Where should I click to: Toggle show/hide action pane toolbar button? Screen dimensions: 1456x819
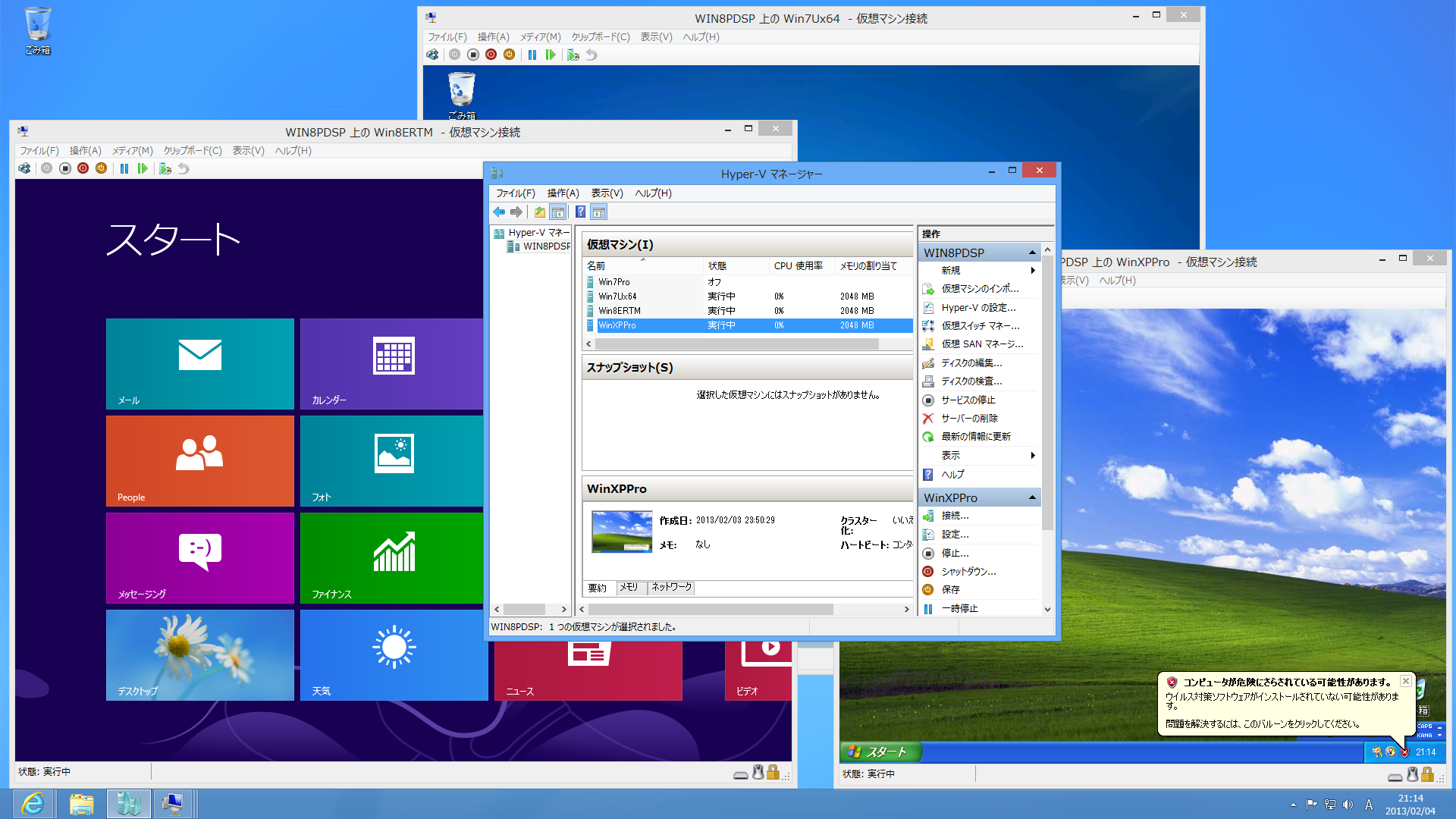point(599,212)
